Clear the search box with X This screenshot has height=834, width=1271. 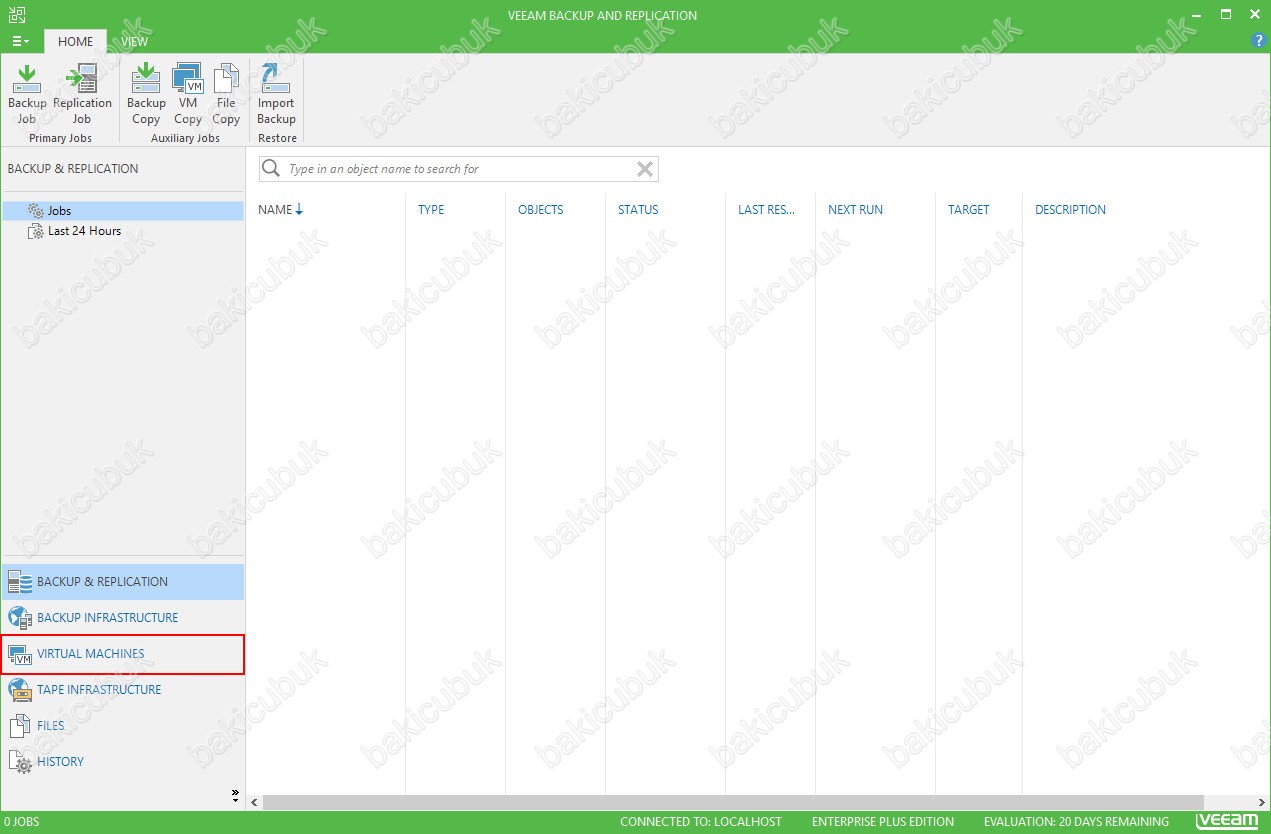(645, 169)
